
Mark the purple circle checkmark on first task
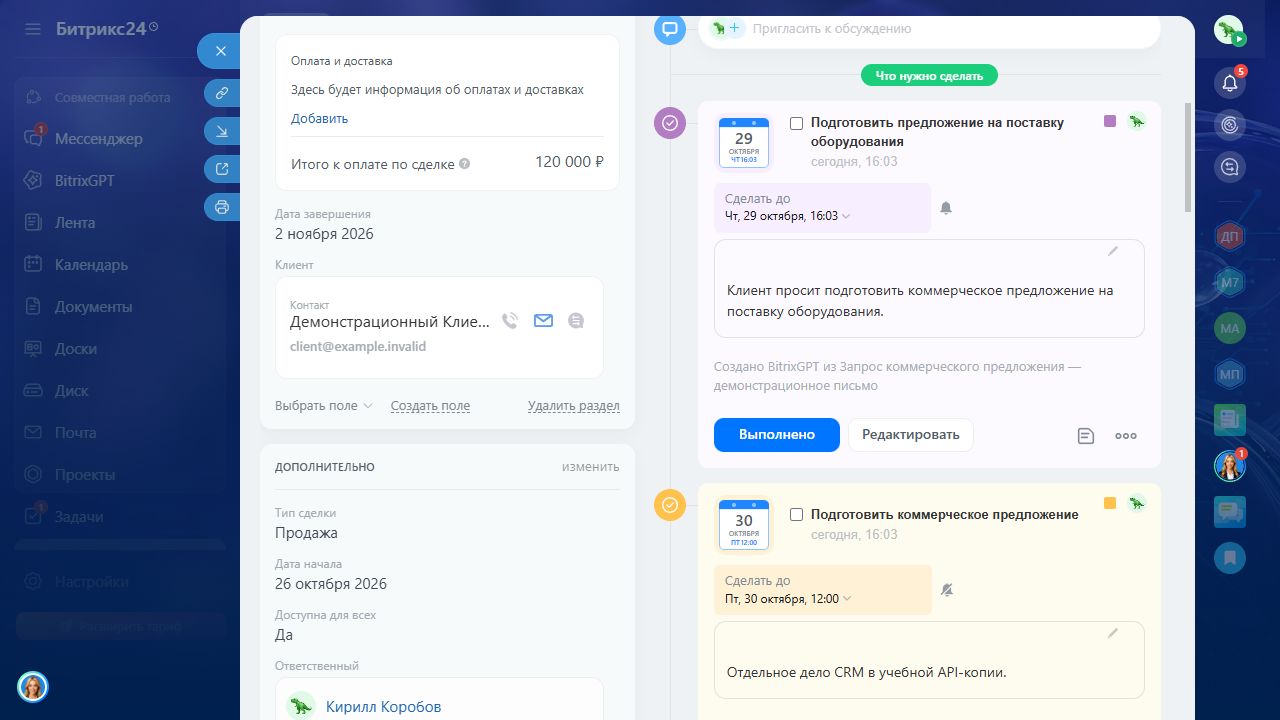point(670,124)
